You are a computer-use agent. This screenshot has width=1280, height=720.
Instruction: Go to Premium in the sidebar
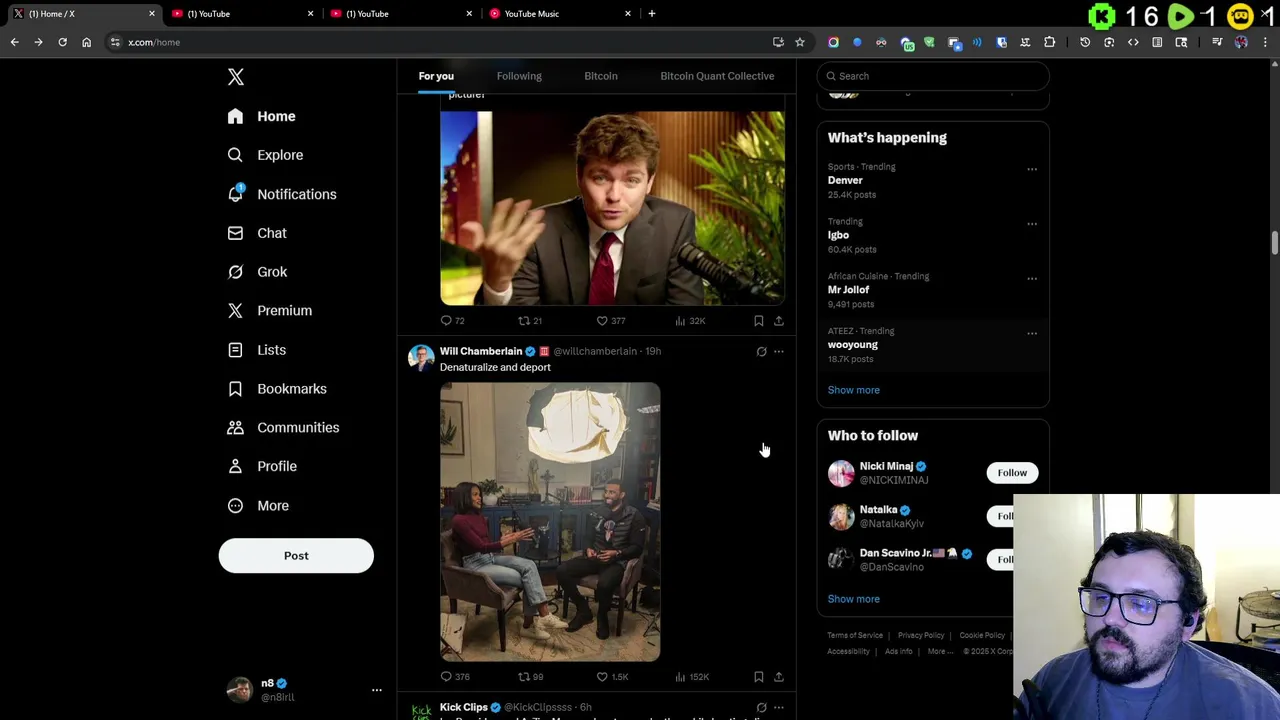pos(270,311)
